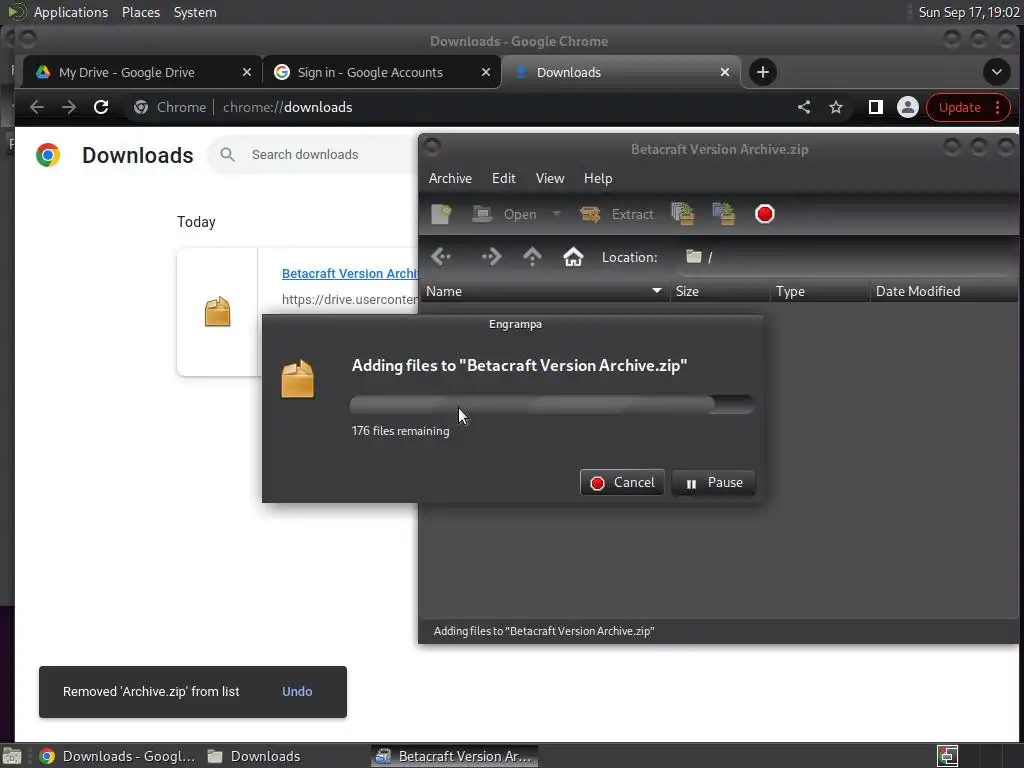
Task: Click the add folder icon in Engrampa
Action: pos(724,214)
